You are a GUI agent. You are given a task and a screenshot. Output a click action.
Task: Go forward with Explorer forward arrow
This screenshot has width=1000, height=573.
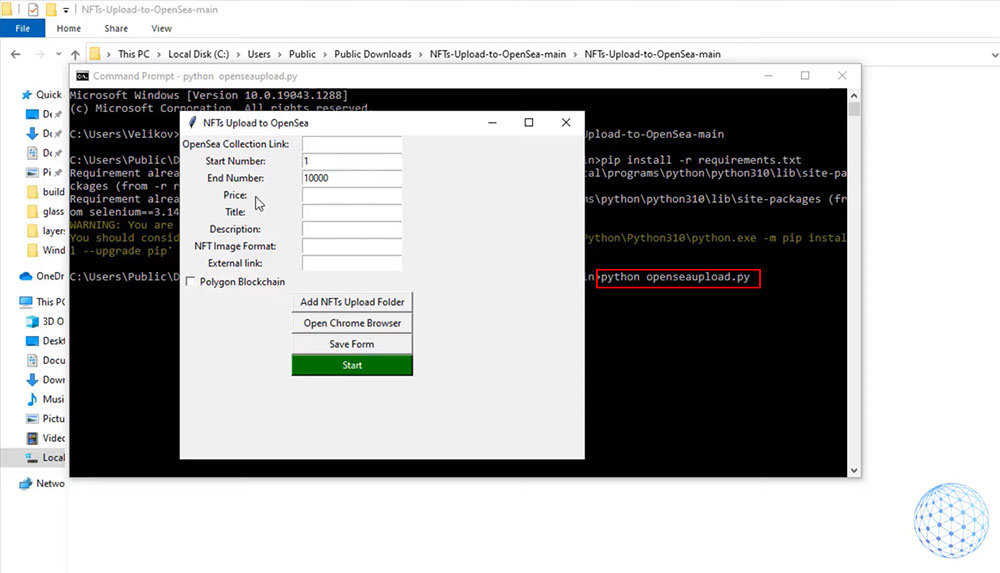point(39,54)
